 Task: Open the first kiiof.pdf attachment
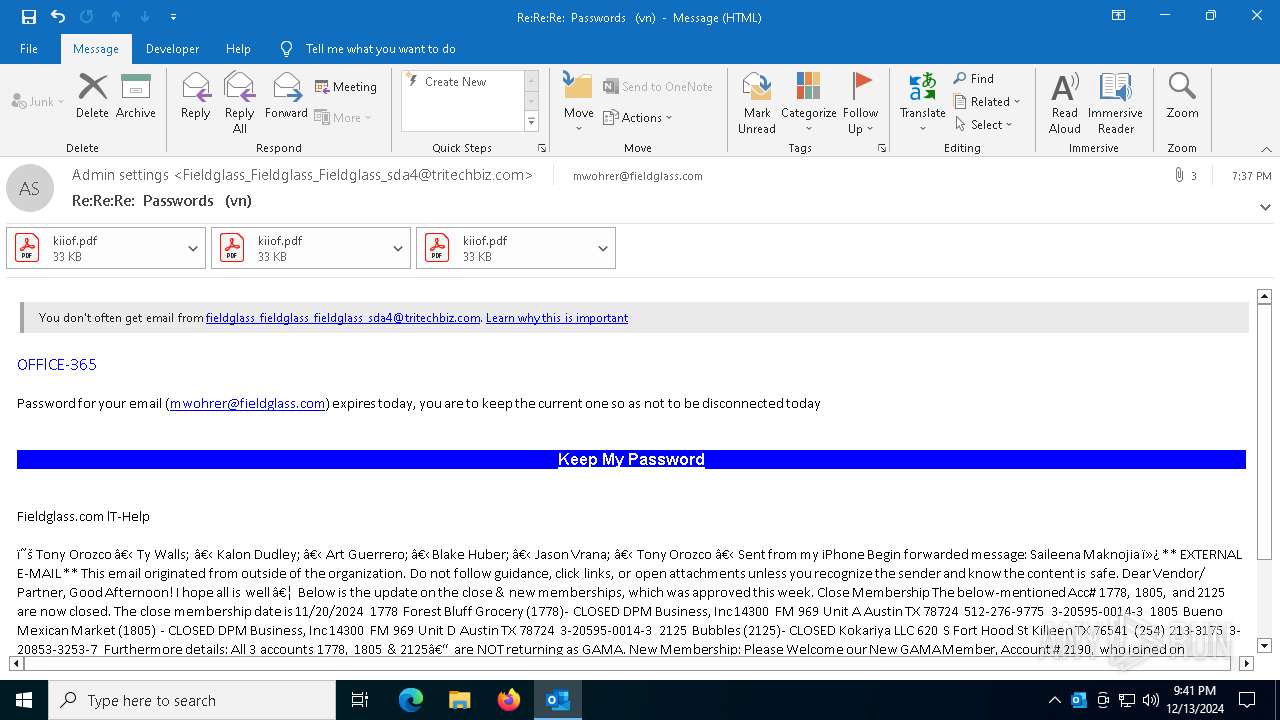point(94,248)
